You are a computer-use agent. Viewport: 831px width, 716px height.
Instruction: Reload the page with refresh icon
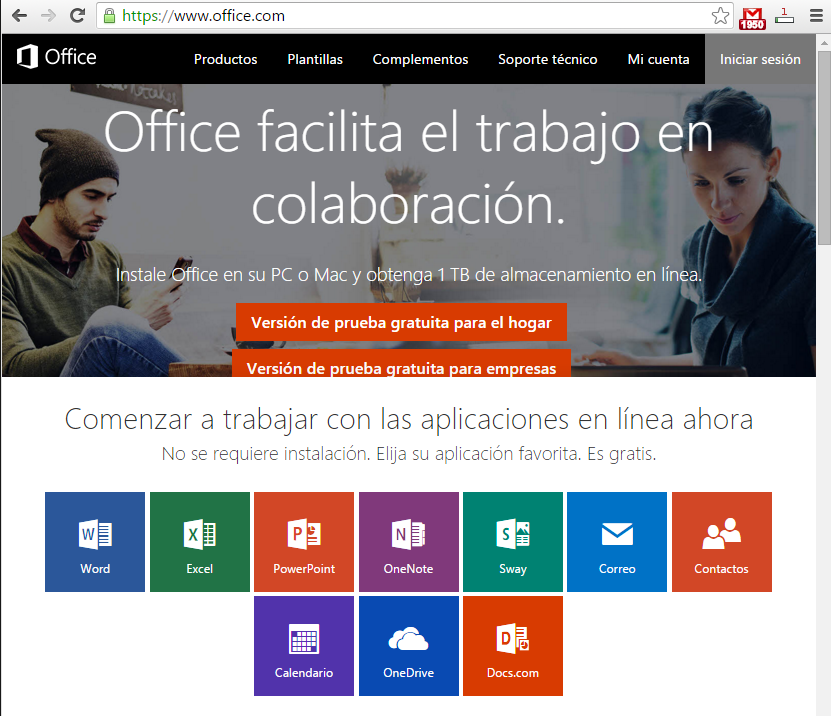[77, 16]
